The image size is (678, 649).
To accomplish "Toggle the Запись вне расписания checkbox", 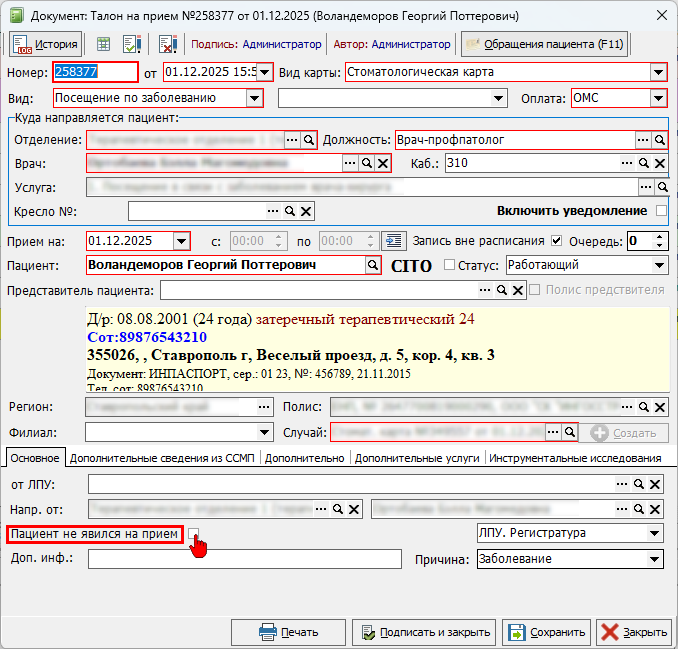I will point(557,241).
